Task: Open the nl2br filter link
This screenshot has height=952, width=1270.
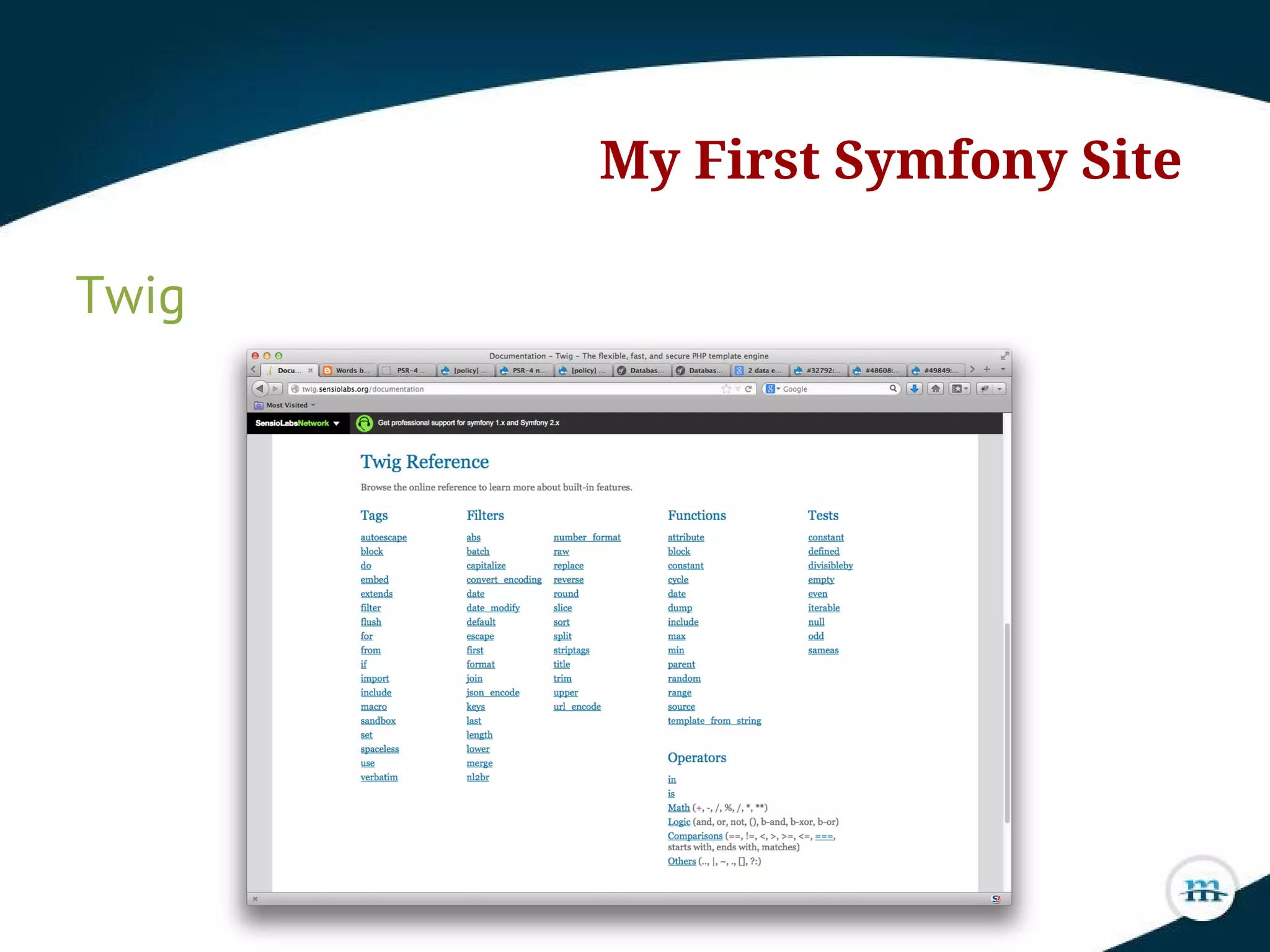Action: tap(477, 777)
